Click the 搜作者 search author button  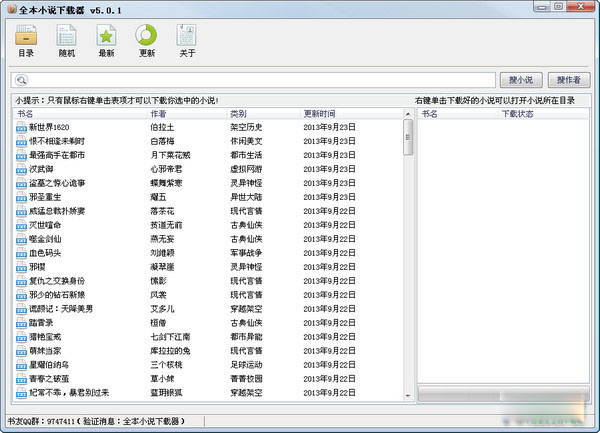point(569,80)
